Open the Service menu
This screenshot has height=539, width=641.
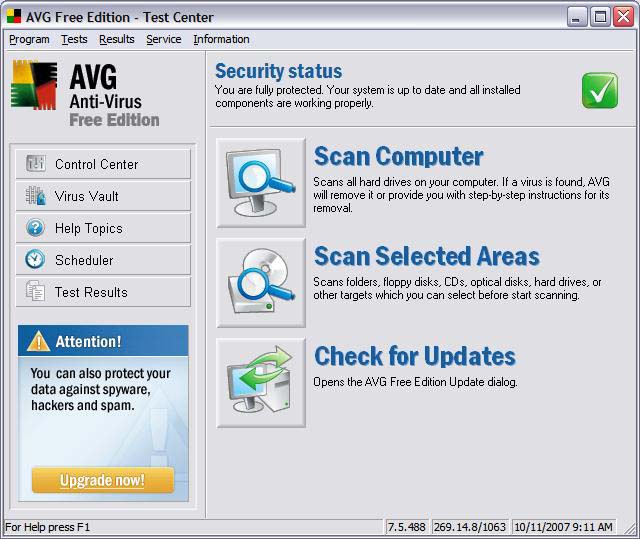pyautogui.click(x=164, y=39)
